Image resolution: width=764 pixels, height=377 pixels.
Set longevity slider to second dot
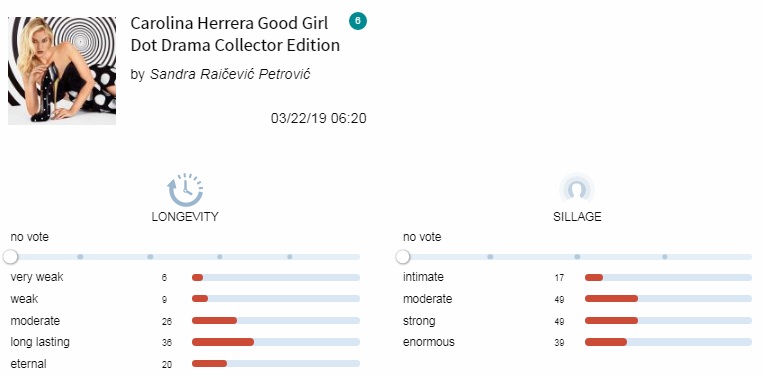point(150,257)
